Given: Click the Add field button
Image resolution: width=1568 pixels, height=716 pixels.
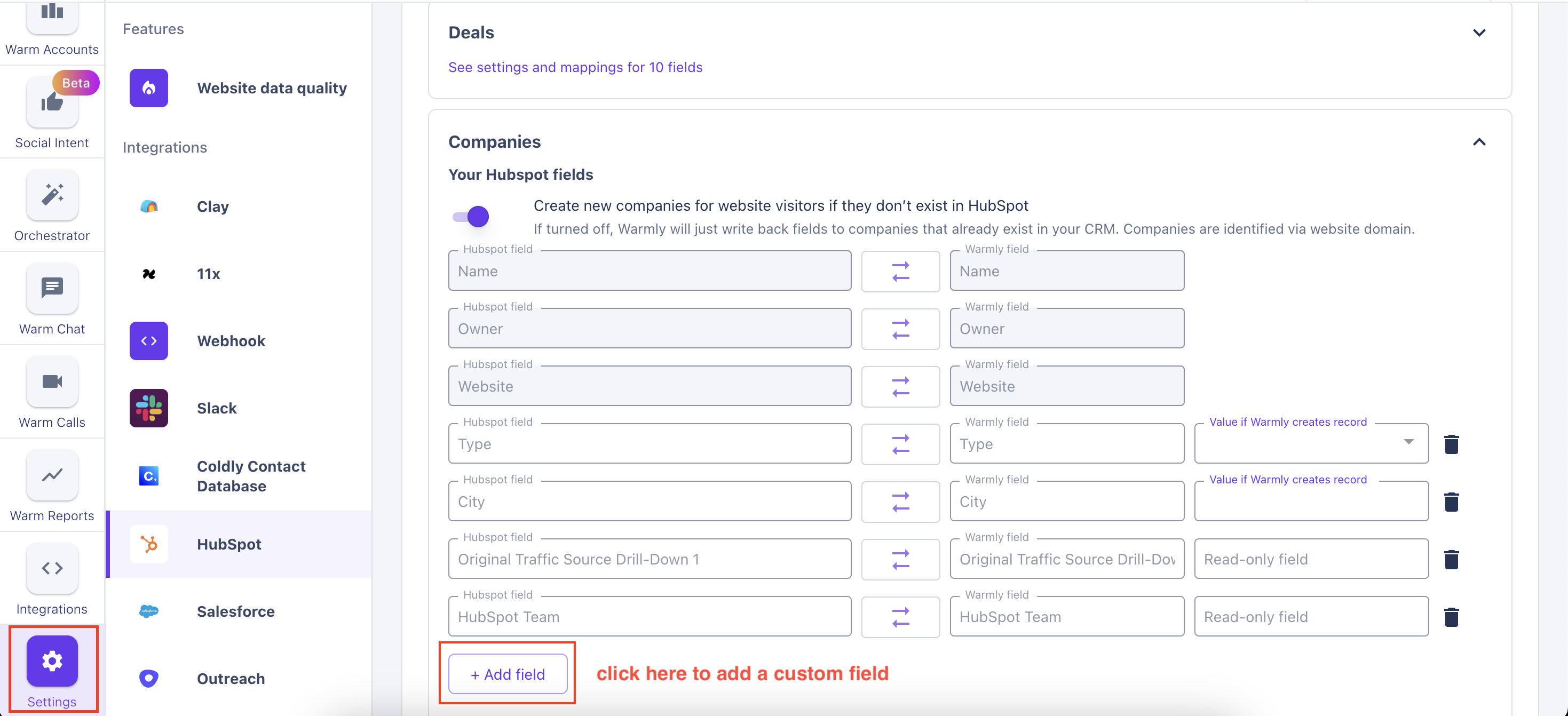Looking at the screenshot, I should click(x=508, y=674).
